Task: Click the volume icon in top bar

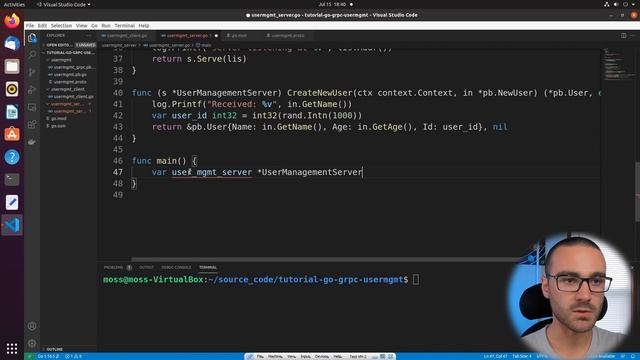Action: [x=616, y=4]
